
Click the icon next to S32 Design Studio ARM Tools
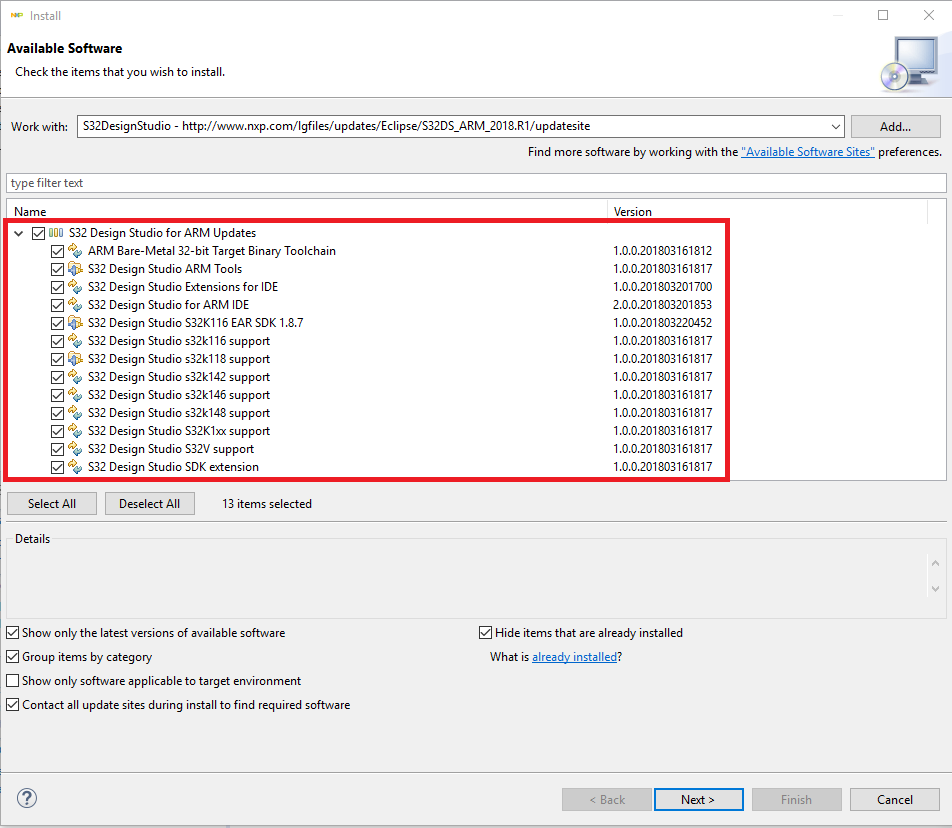75,269
